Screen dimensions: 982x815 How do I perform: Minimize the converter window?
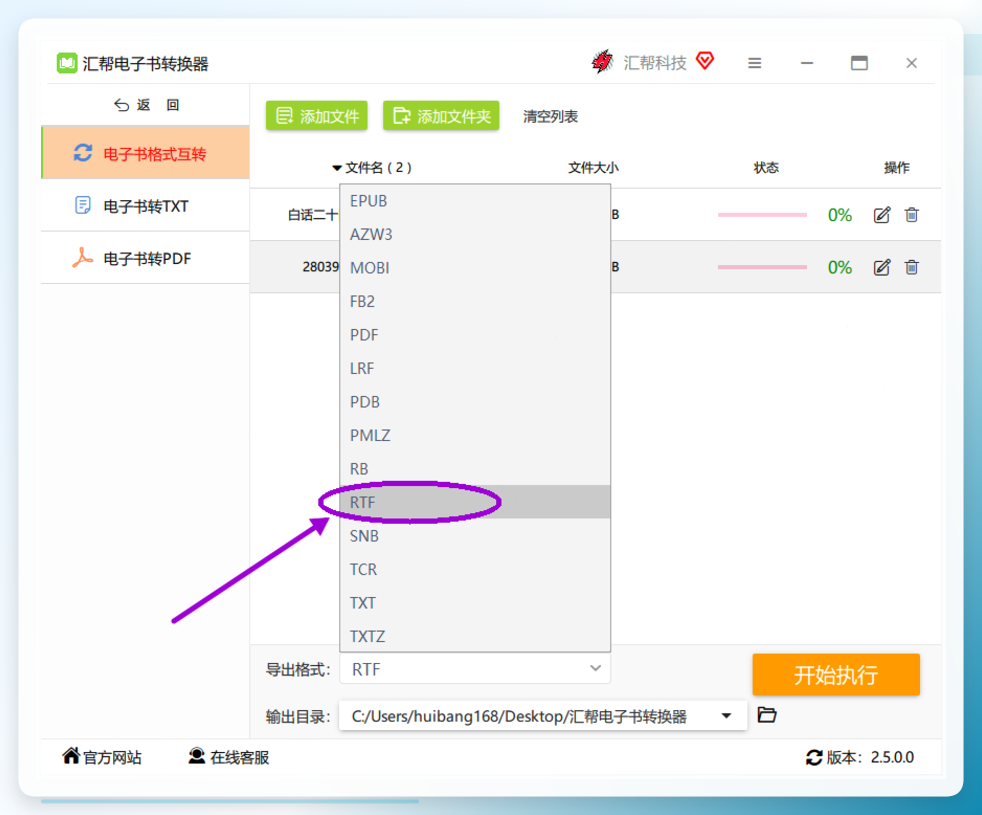(807, 63)
